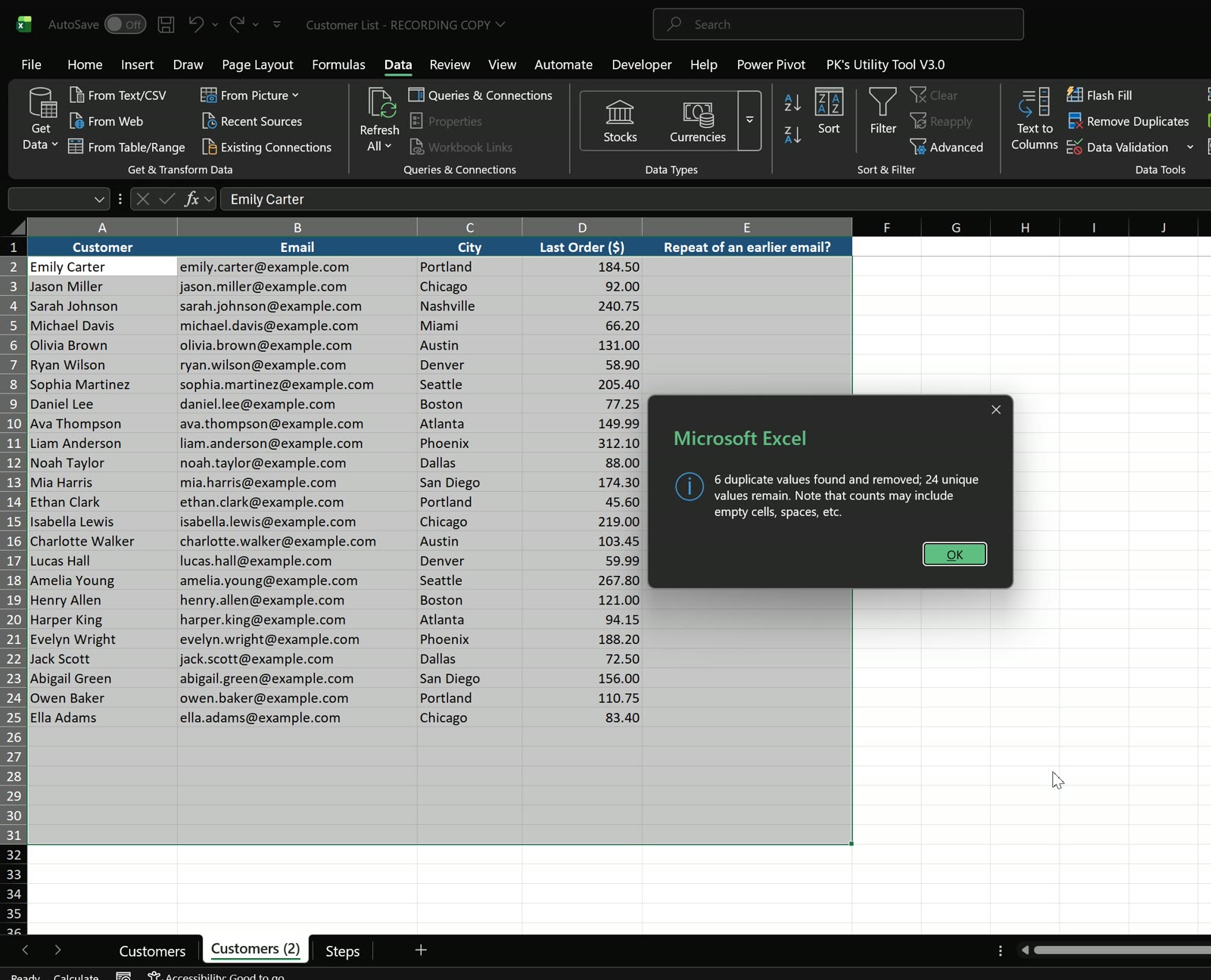Screen dimensions: 1211x980
Task: Click in the Search box
Action: click(838, 24)
